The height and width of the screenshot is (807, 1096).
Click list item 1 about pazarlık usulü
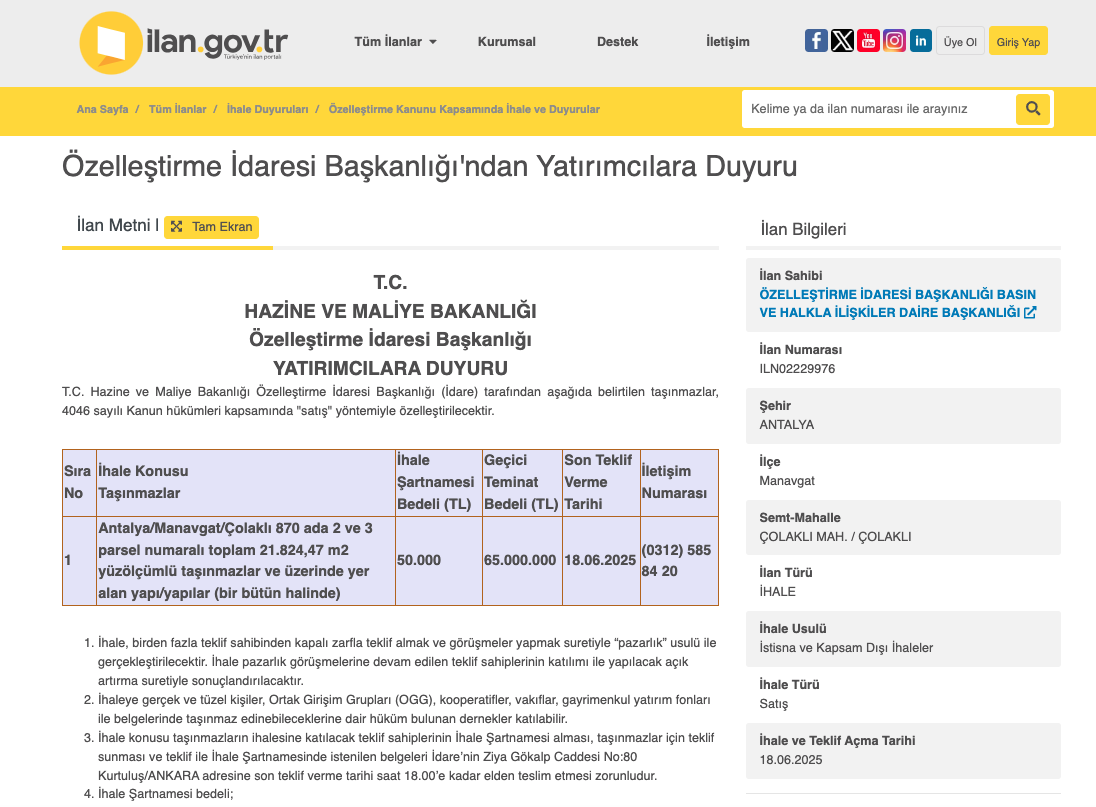pos(407,662)
